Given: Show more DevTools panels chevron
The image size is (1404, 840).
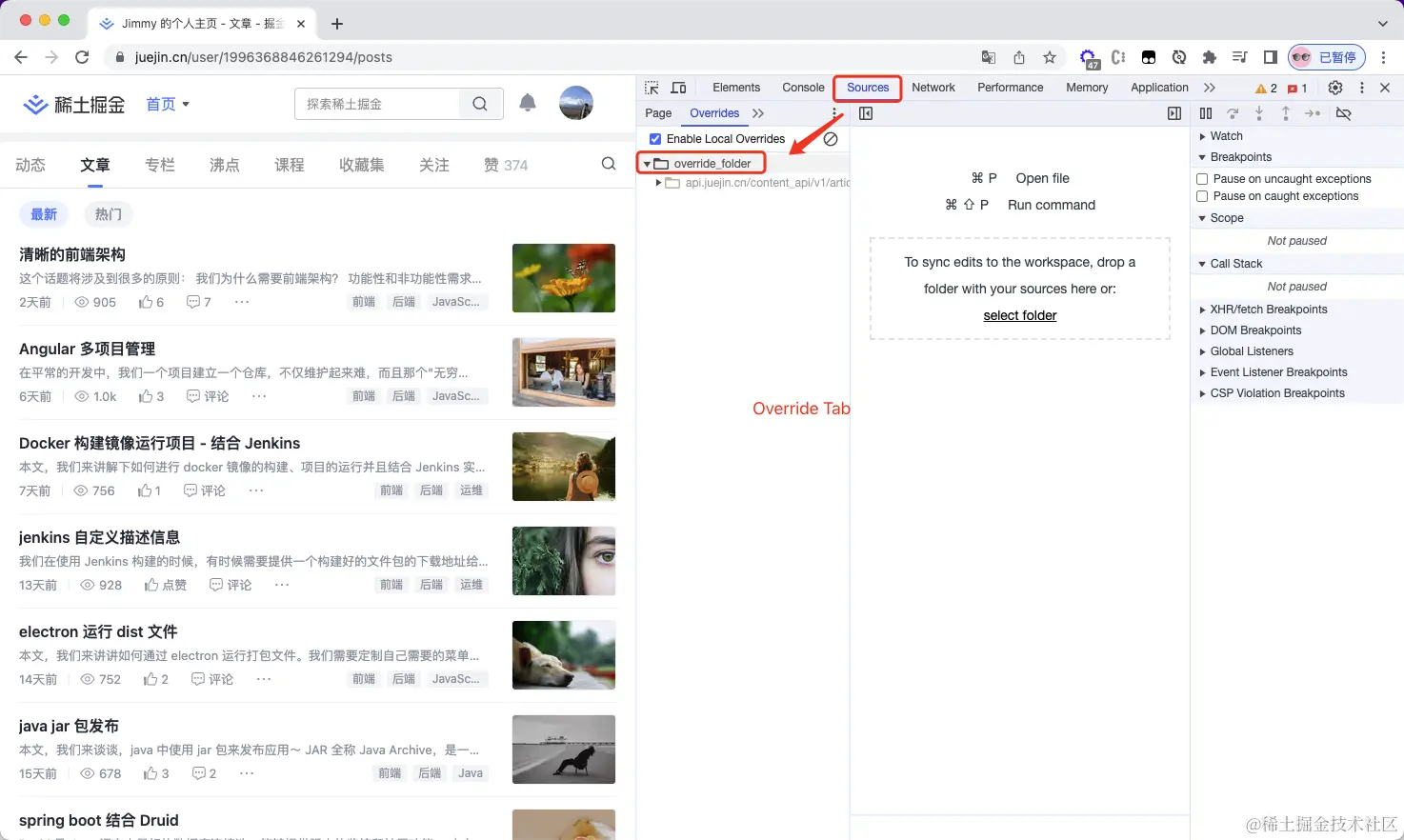Looking at the screenshot, I should 1210,88.
